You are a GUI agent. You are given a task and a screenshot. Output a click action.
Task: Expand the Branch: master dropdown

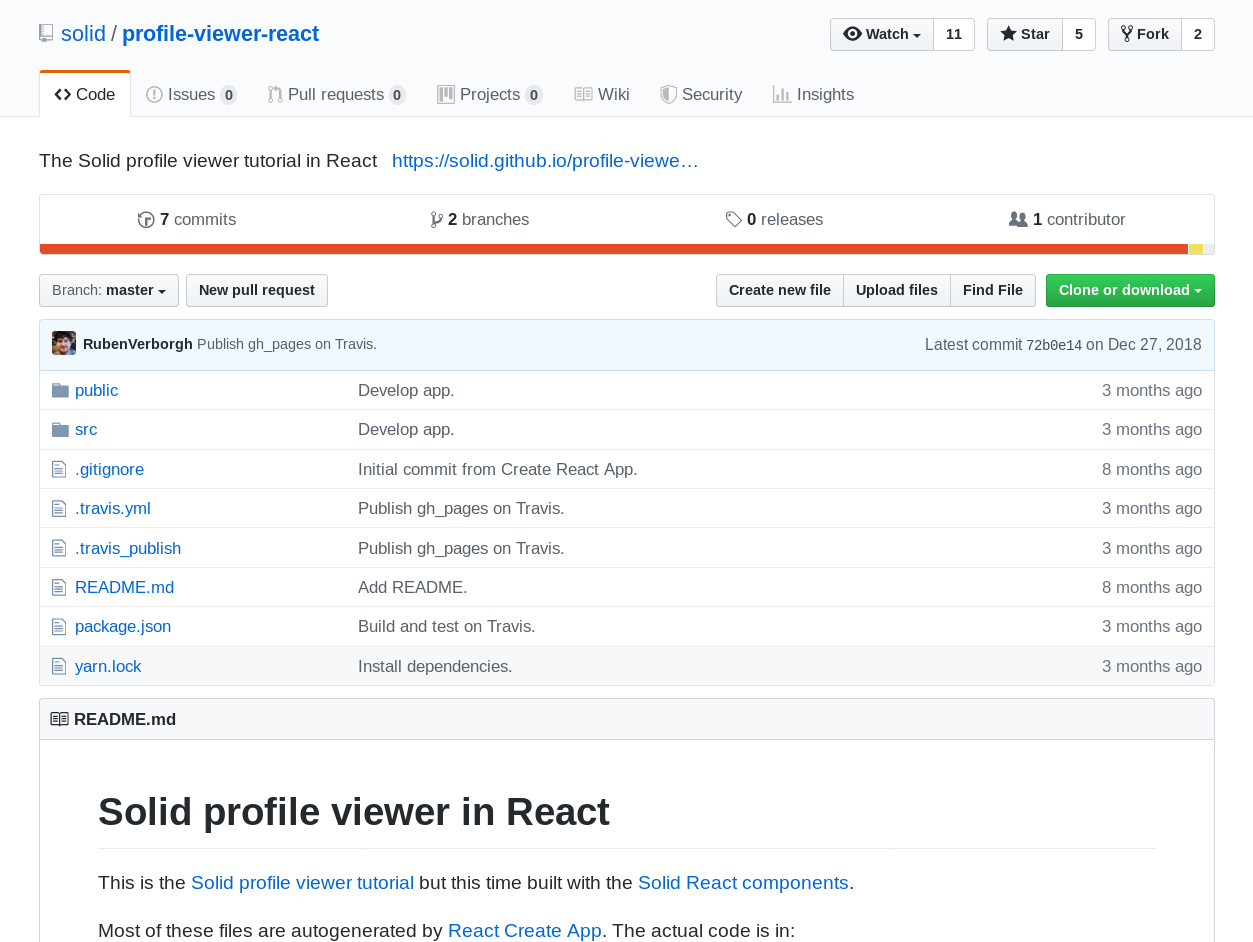(x=109, y=290)
